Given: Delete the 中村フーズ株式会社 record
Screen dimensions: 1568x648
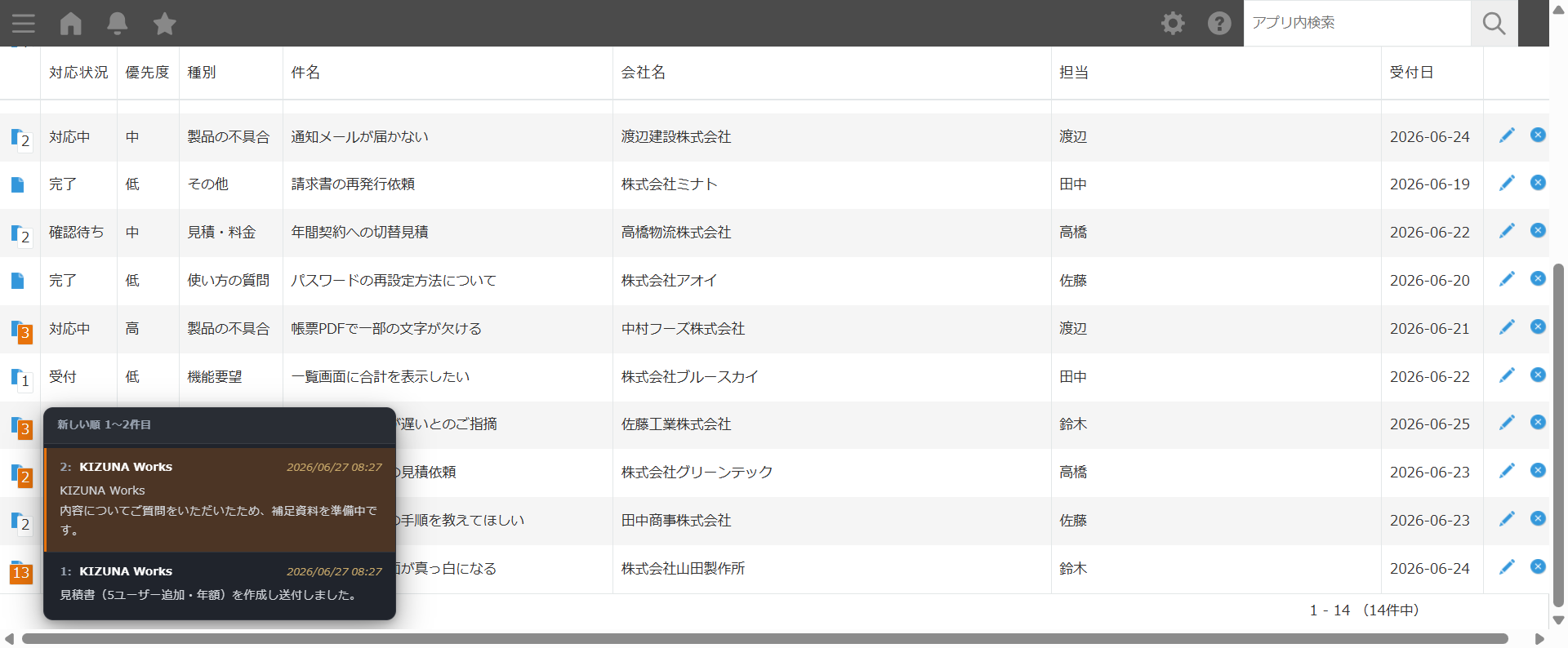Looking at the screenshot, I should coord(1538,326).
